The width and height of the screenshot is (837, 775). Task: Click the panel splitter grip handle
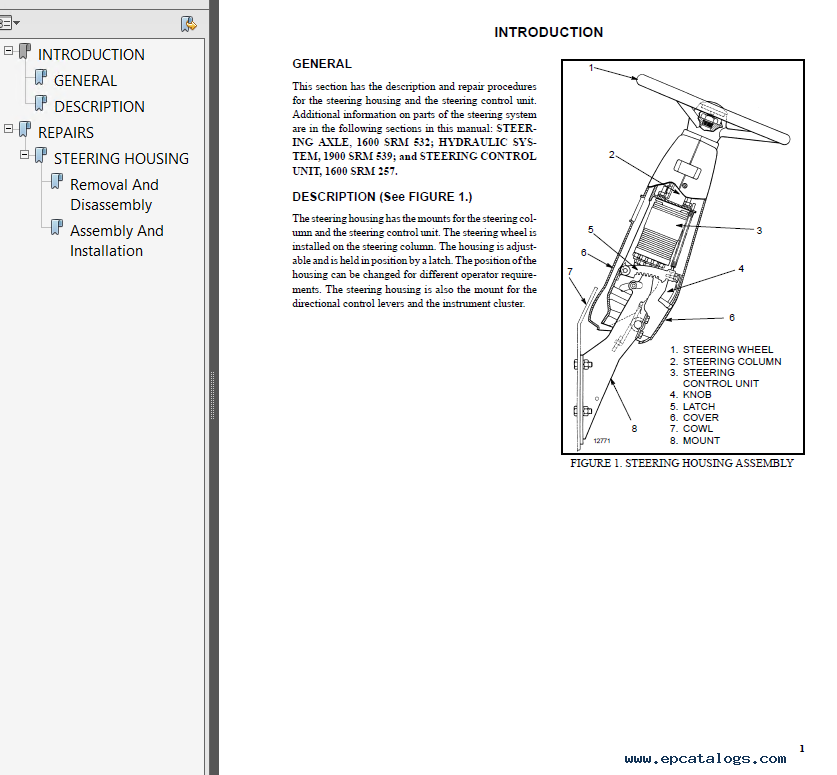(x=212, y=396)
